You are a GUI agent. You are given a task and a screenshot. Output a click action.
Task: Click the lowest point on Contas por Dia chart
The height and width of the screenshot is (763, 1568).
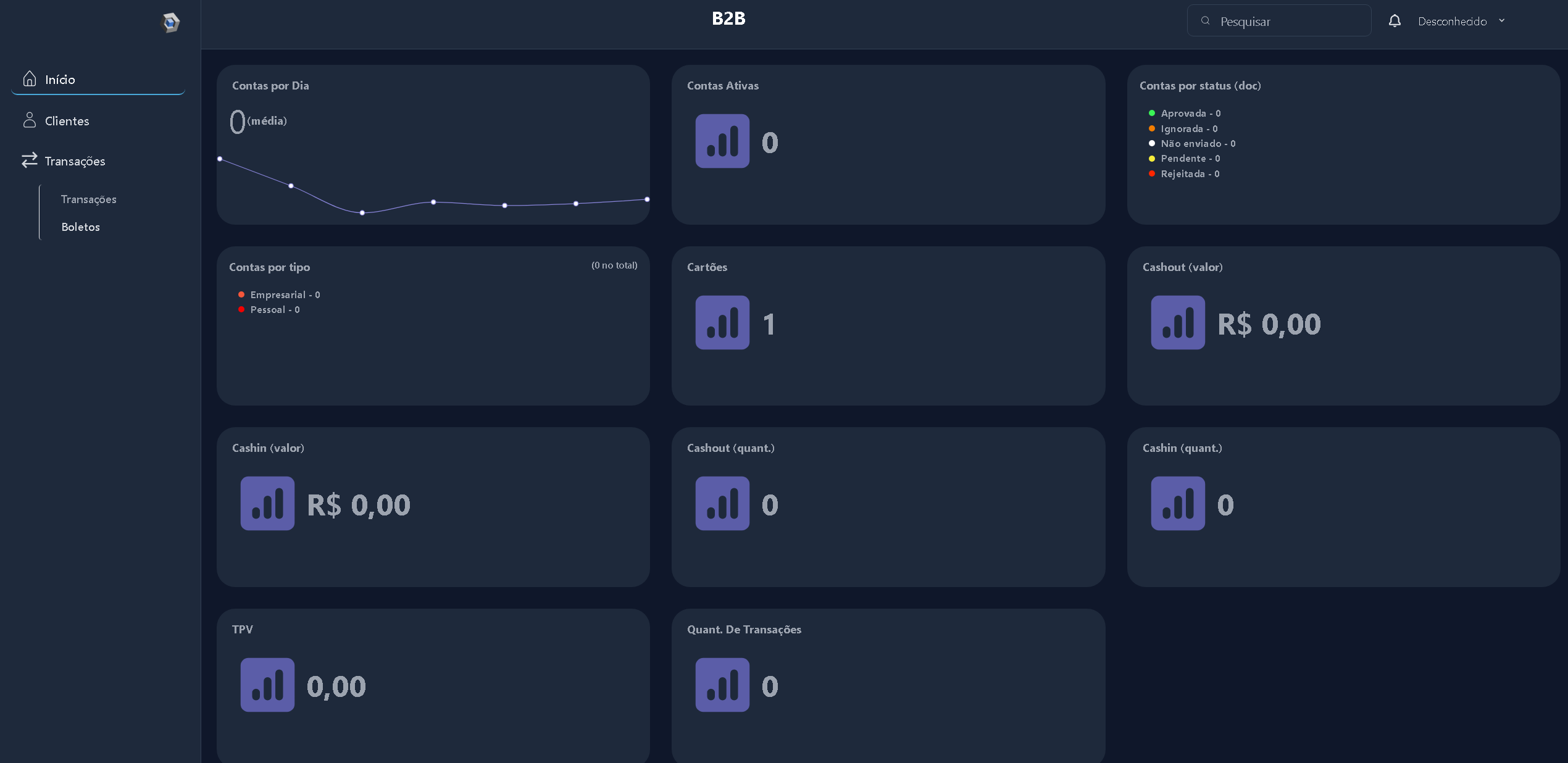pos(362,213)
